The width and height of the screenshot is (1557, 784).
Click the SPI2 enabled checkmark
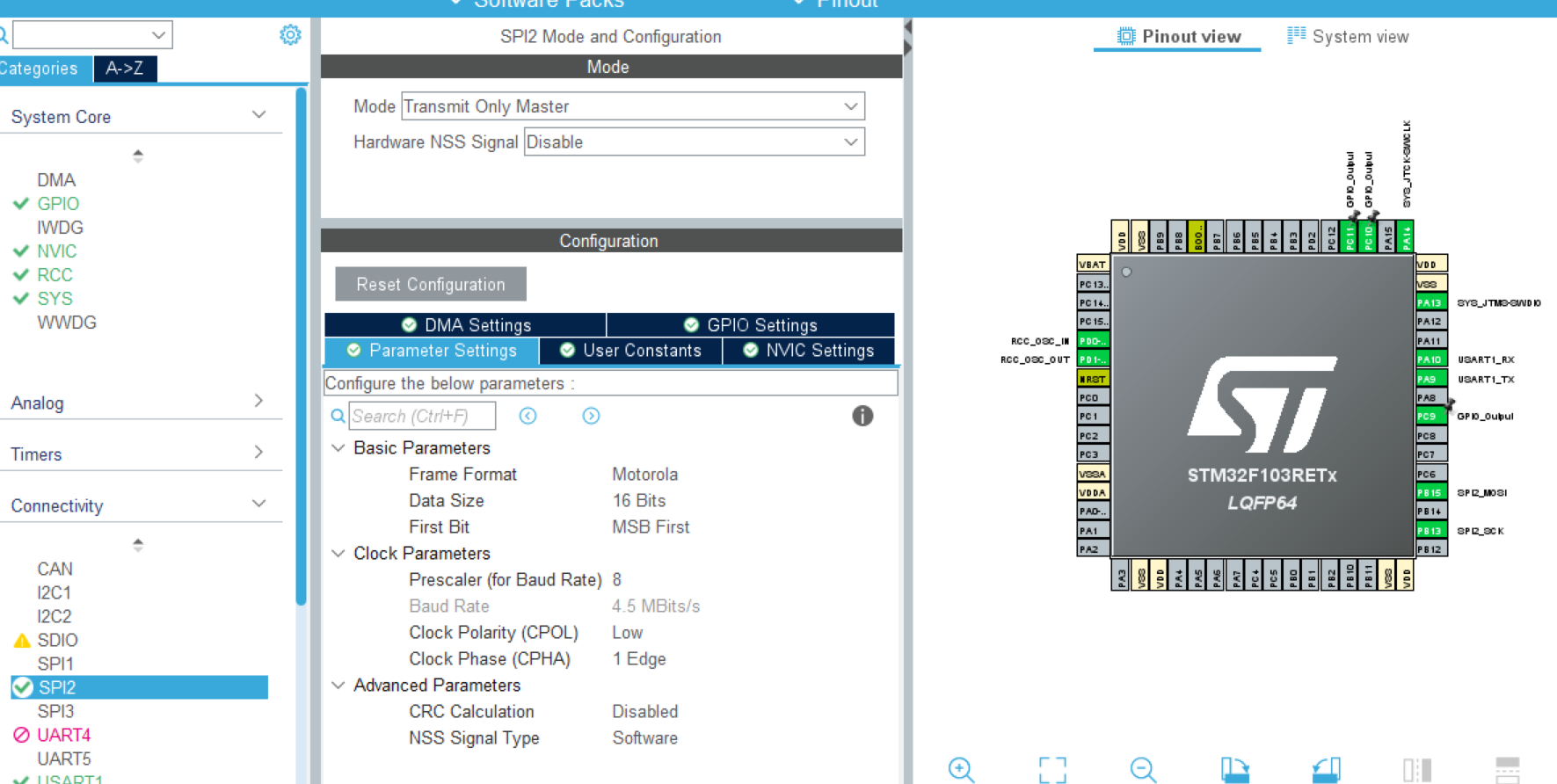point(23,687)
